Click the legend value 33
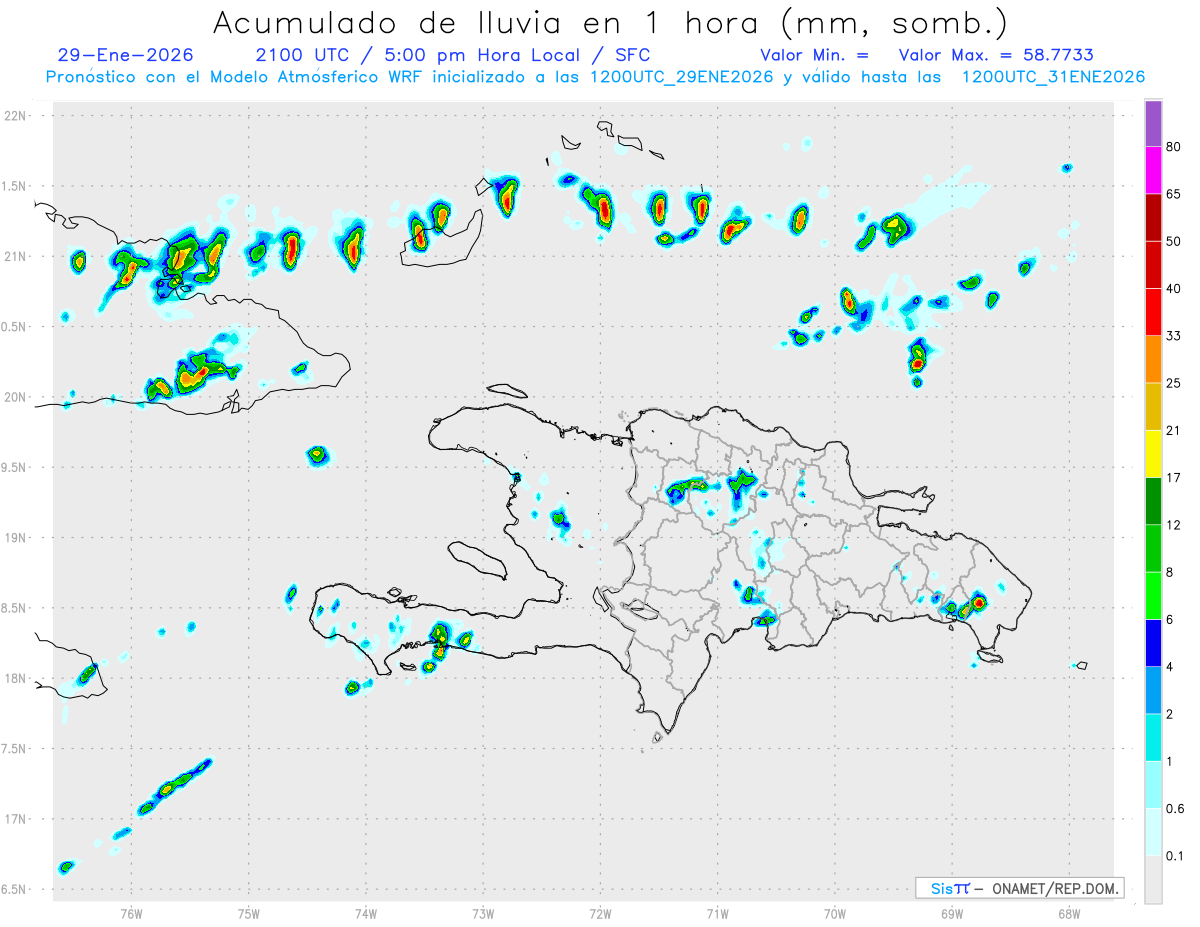This screenshot has width=1200, height=927. (1173, 336)
